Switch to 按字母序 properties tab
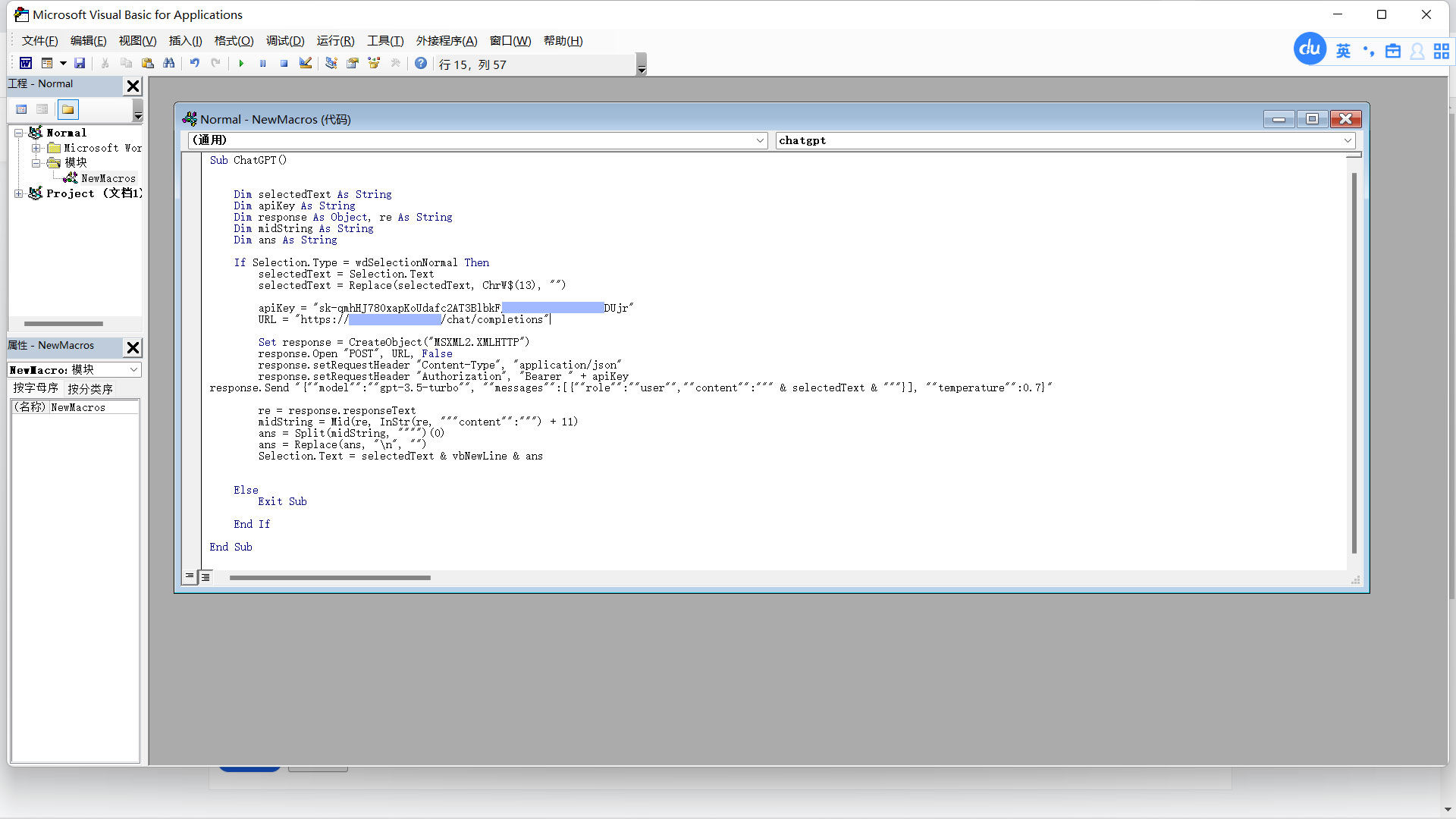Viewport: 1456px width, 819px height. pyautogui.click(x=36, y=388)
